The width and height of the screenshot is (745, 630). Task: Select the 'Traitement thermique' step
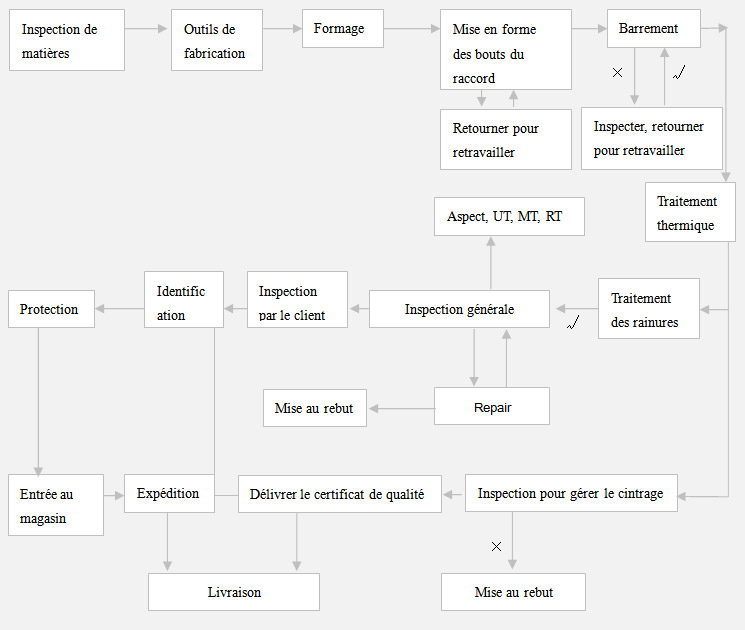(690, 212)
